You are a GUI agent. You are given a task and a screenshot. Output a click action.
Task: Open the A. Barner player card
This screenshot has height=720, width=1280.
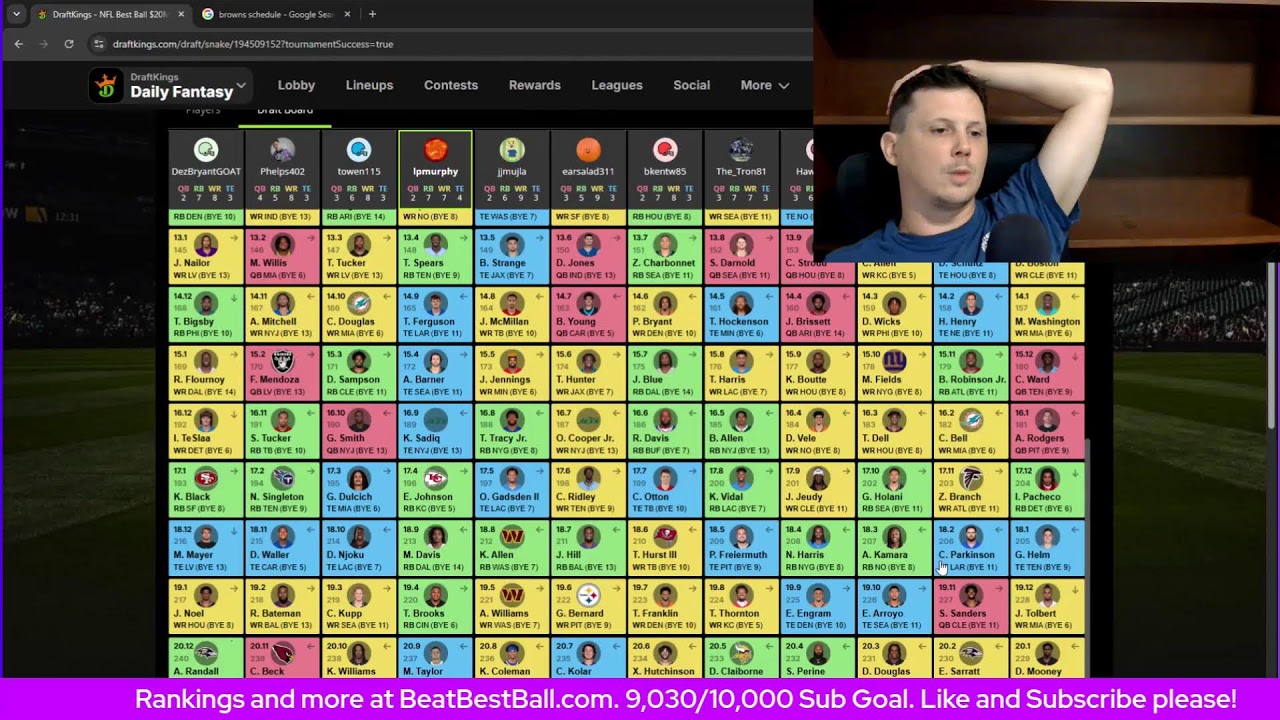(x=435, y=373)
